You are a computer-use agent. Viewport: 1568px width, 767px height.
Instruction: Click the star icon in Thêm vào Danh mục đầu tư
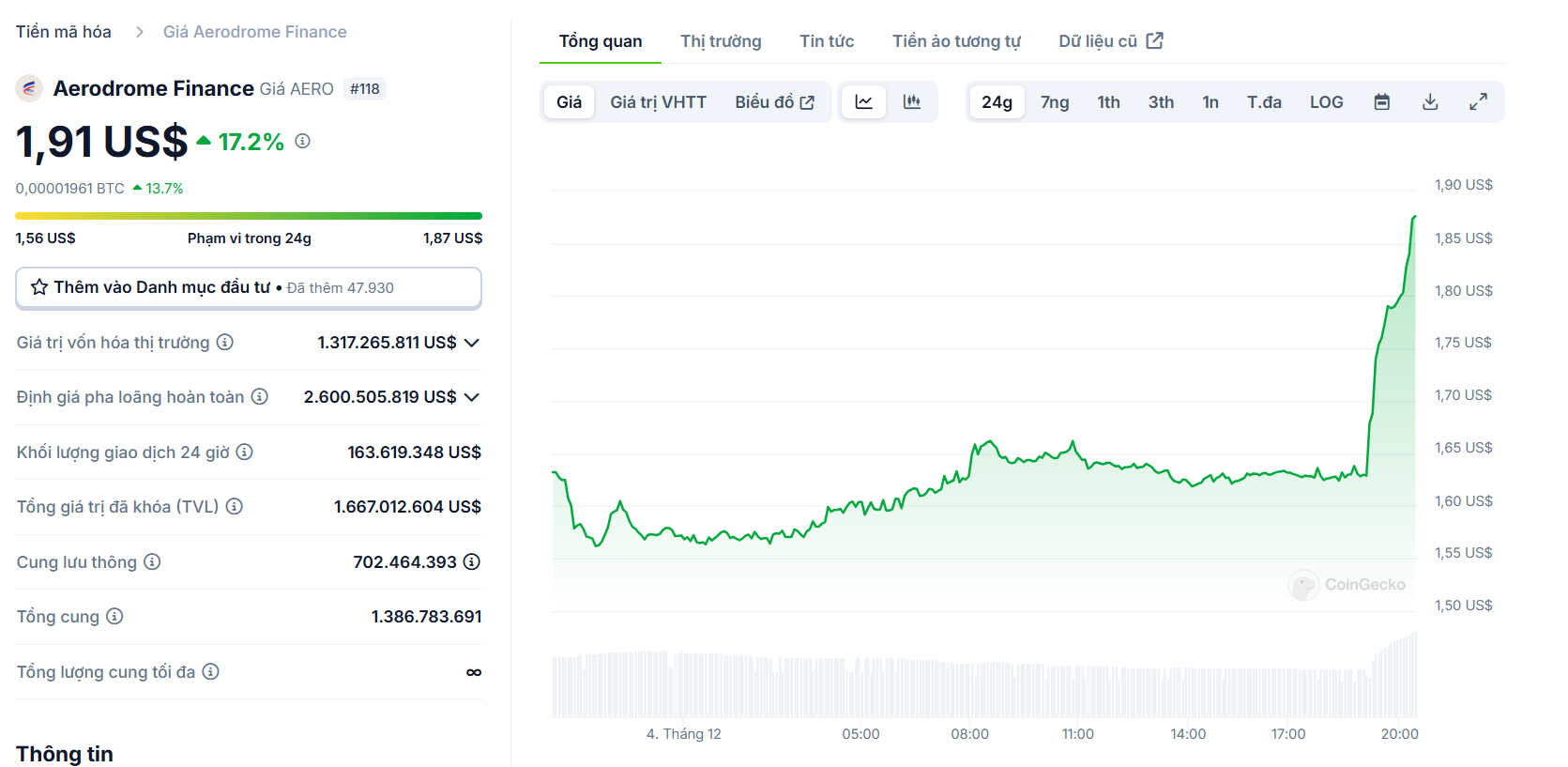point(39,287)
